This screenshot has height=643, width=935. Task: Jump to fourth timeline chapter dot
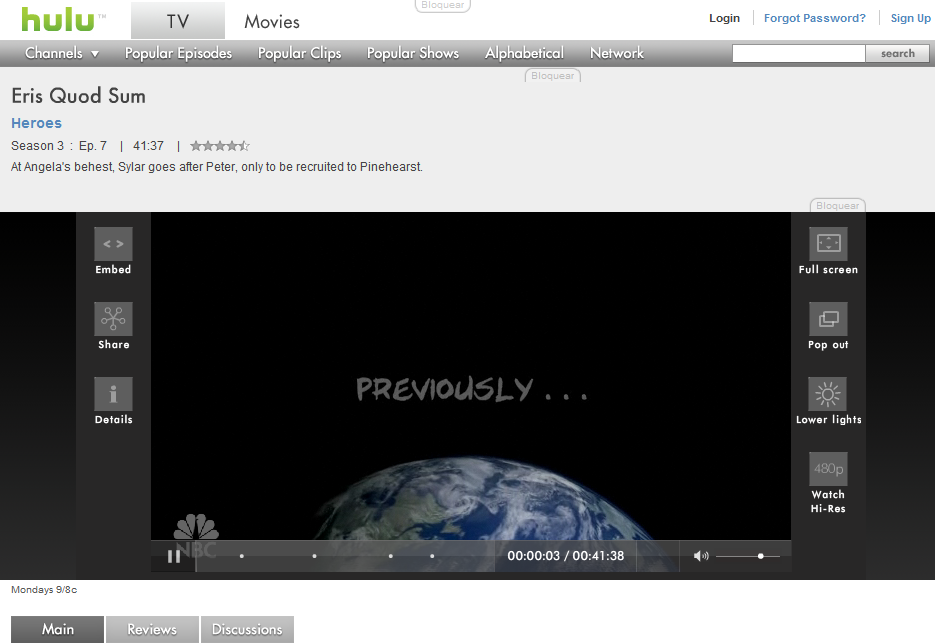(432, 556)
